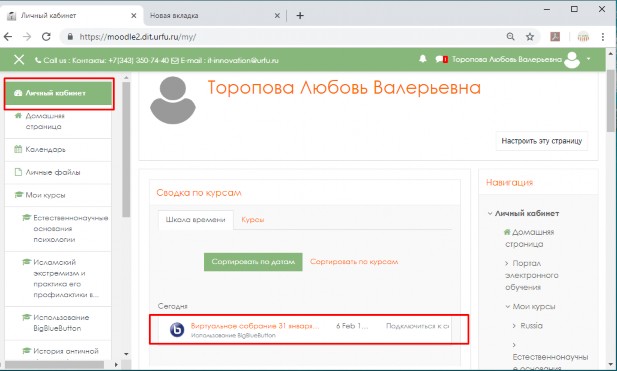Image resolution: width=617 pixels, height=371 pixels.
Task: Select the Личный кабинет browser tab
Action: tap(72, 16)
